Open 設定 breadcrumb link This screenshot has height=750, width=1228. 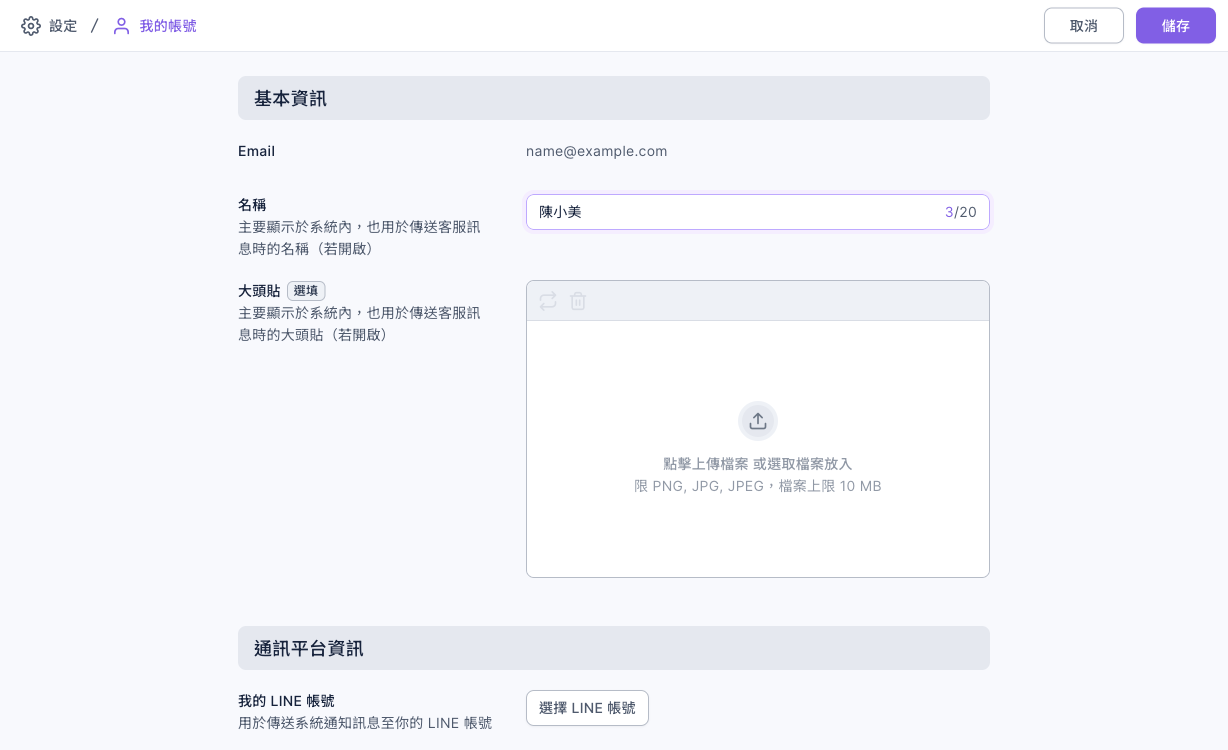(x=63, y=26)
